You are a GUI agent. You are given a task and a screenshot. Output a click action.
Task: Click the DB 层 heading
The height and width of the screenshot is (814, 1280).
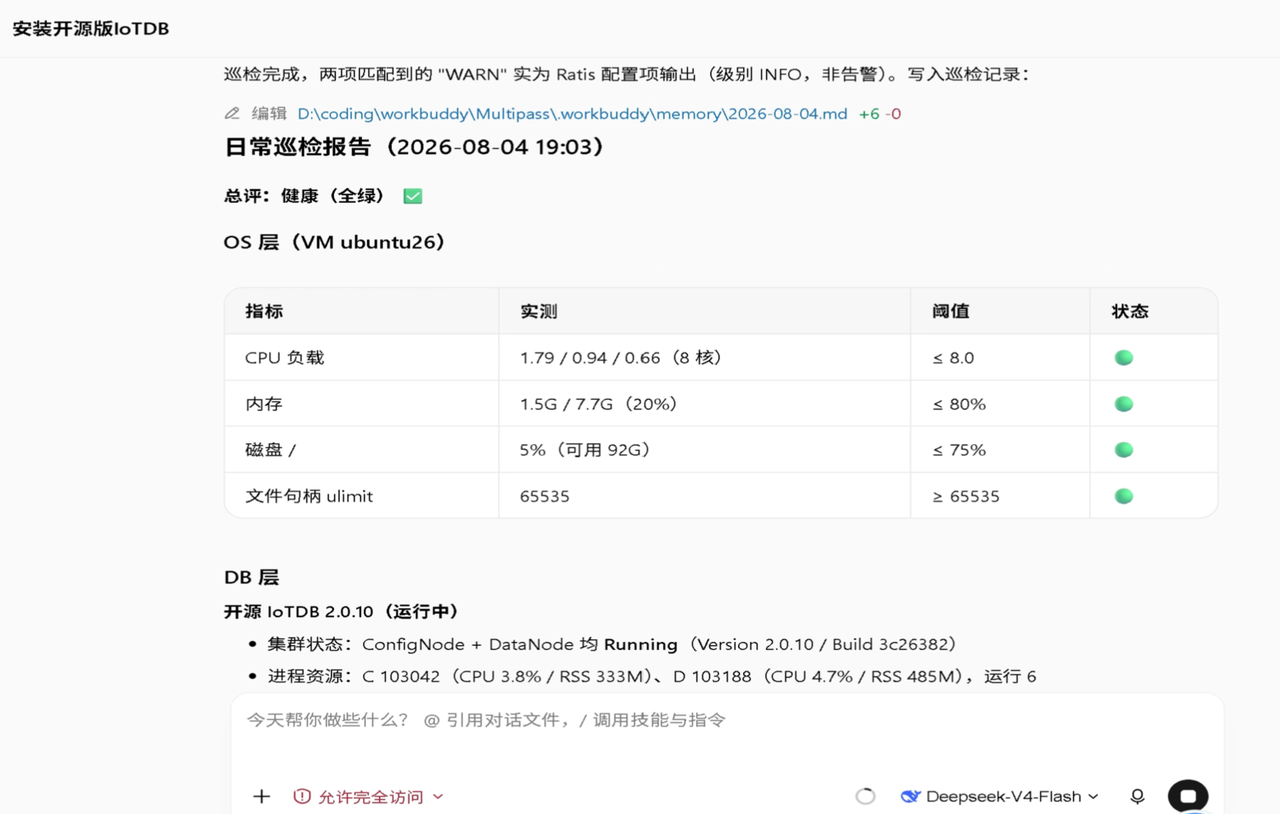[x=251, y=577]
